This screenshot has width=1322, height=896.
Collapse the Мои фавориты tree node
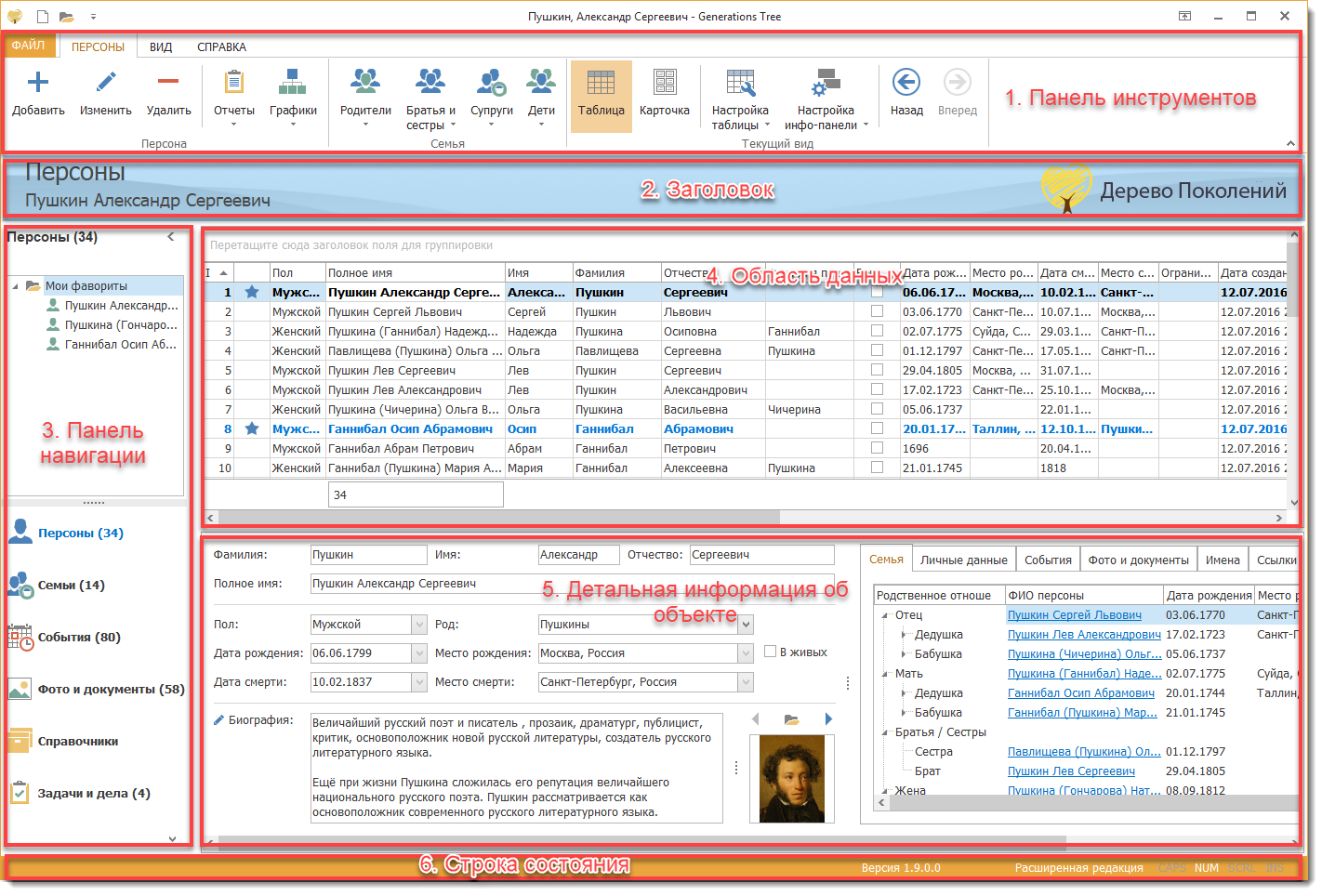point(15,286)
